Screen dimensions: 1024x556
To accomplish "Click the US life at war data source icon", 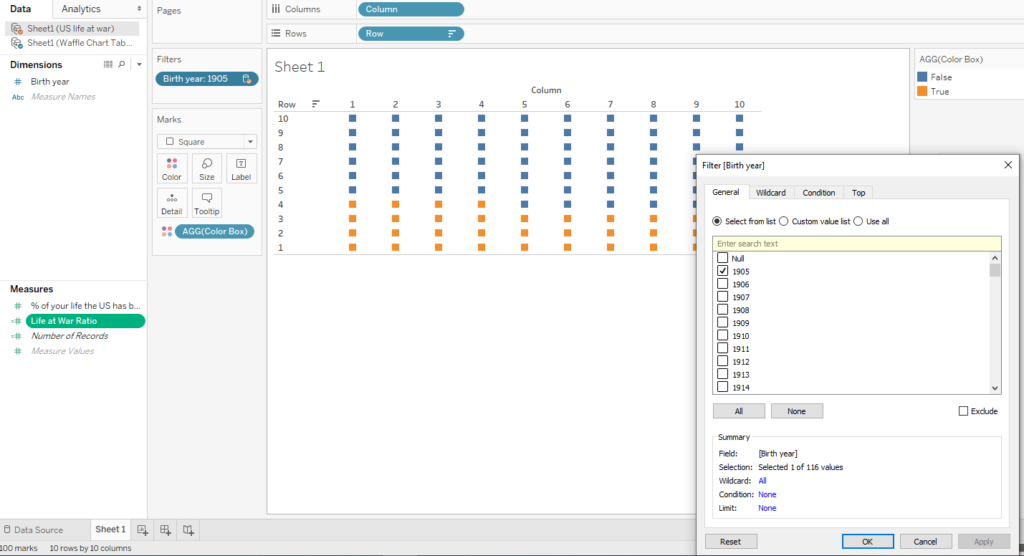I will point(17,29).
